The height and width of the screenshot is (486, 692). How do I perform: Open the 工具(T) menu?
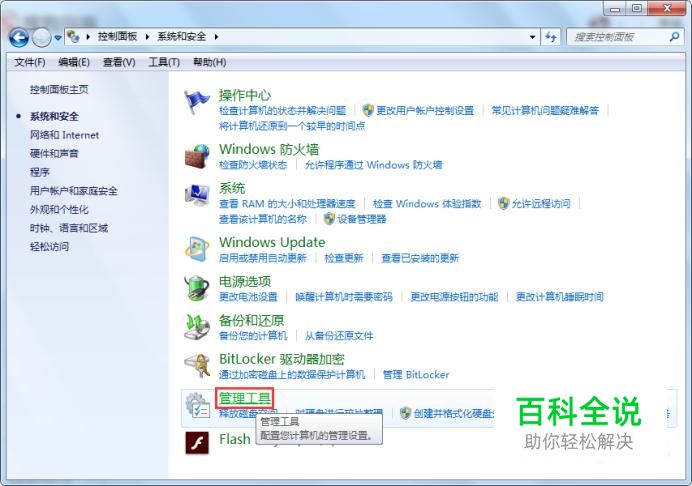pos(164,62)
